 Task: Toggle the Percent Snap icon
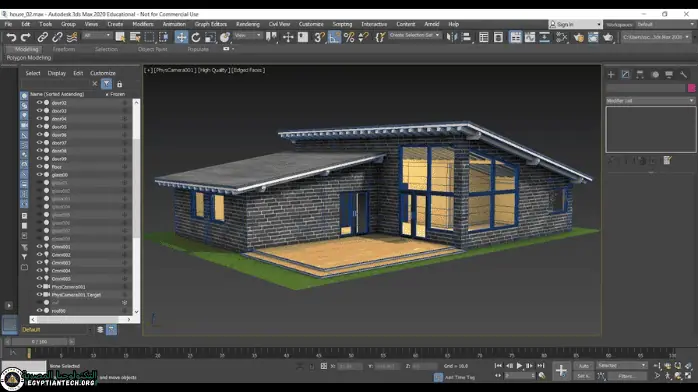(349, 37)
